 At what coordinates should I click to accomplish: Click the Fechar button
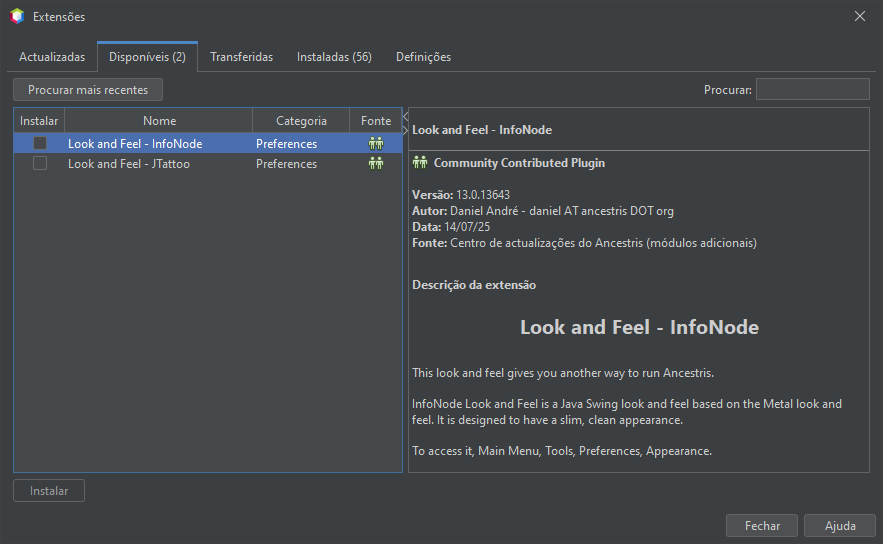click(762, 525)
